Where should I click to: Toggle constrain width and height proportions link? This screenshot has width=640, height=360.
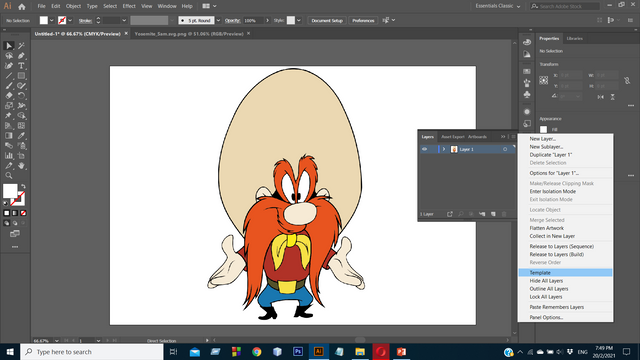point(627,80)
